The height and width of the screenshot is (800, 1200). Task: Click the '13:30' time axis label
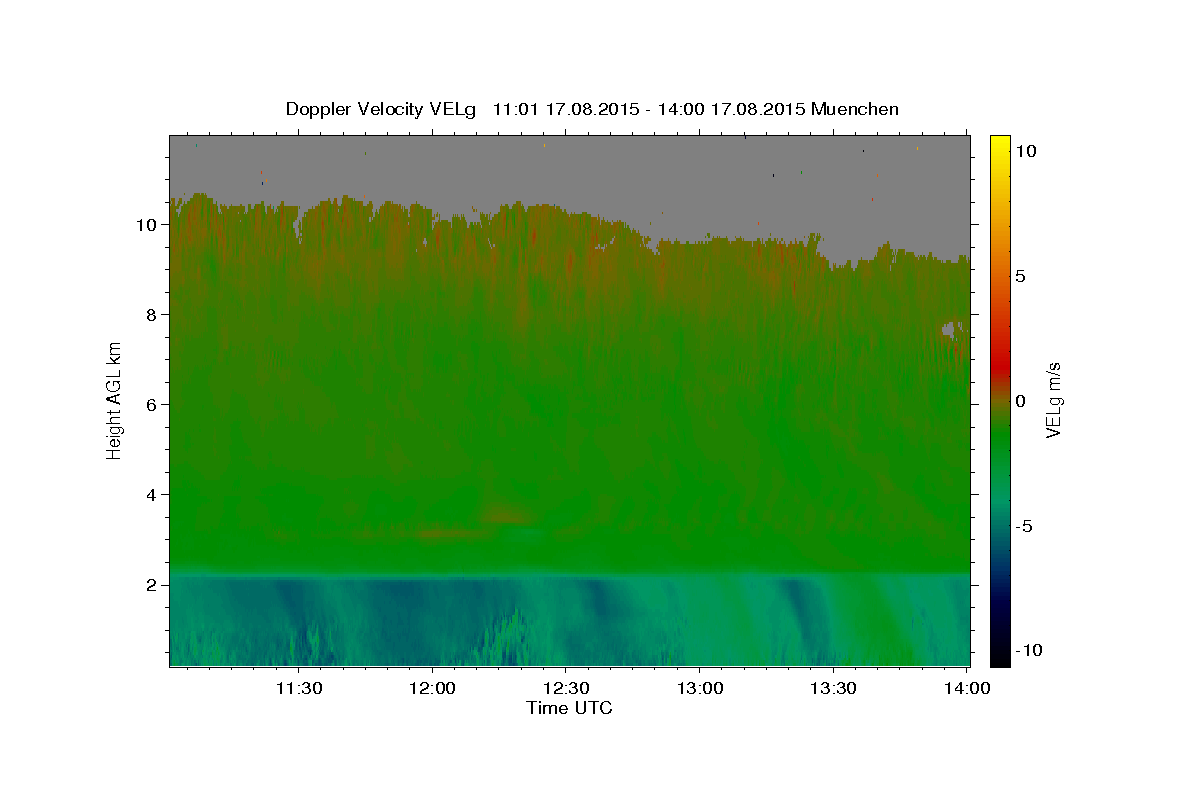(x=832, y=688)
